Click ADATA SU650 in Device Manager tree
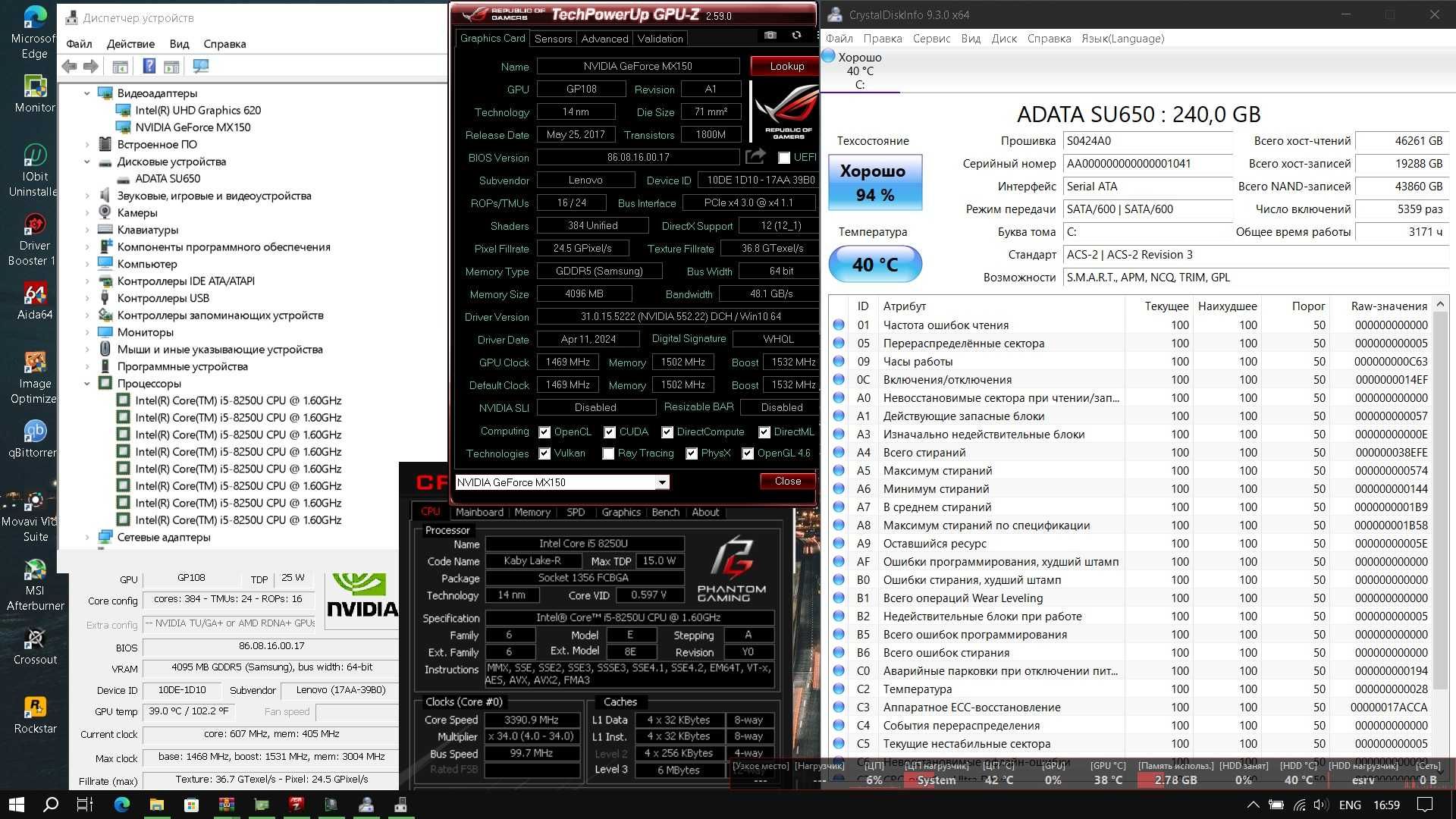1456x819 pixels. point(167,178)
